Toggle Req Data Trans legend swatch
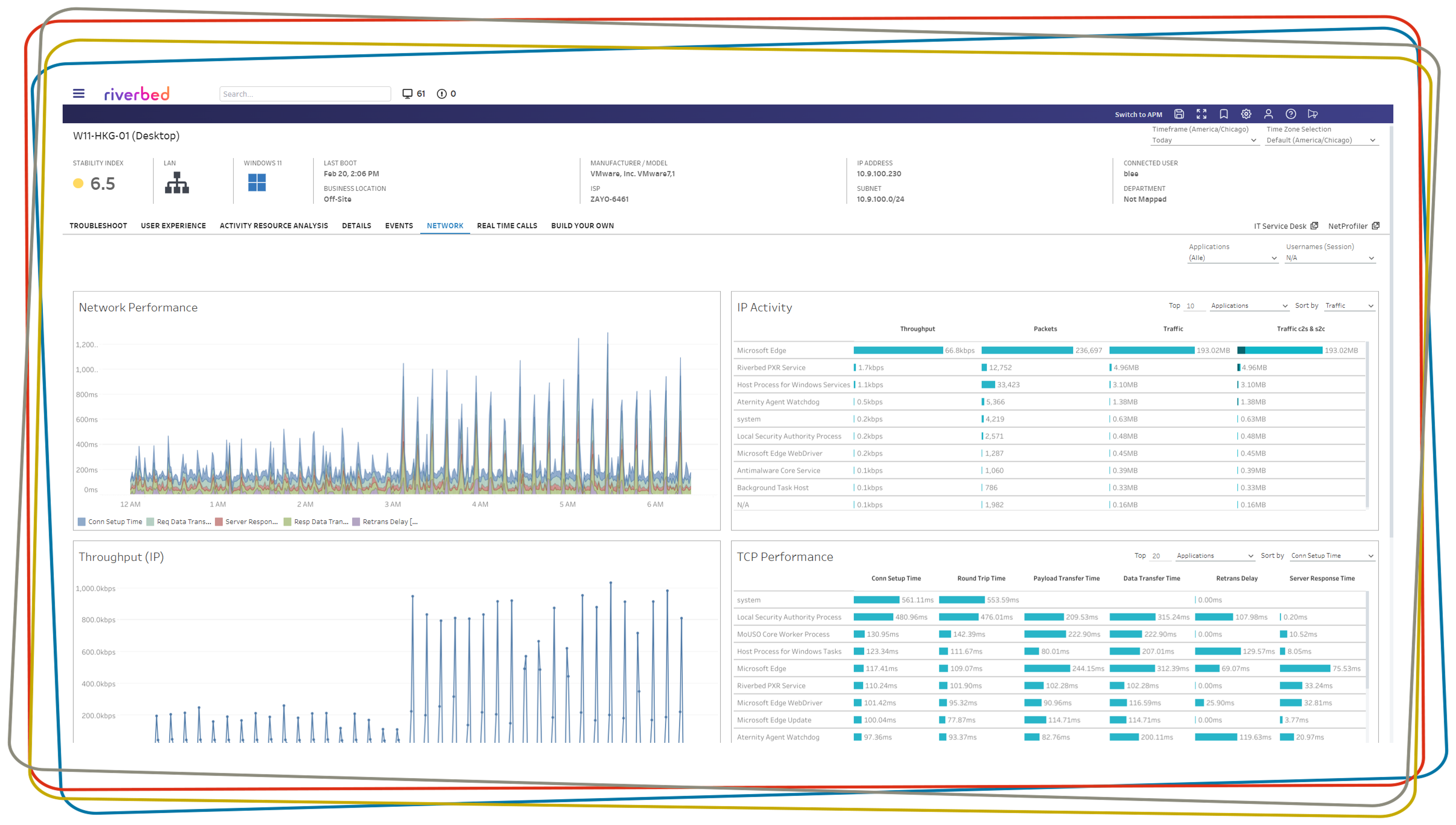This screenshot has height=825, width=1456. 150,522
